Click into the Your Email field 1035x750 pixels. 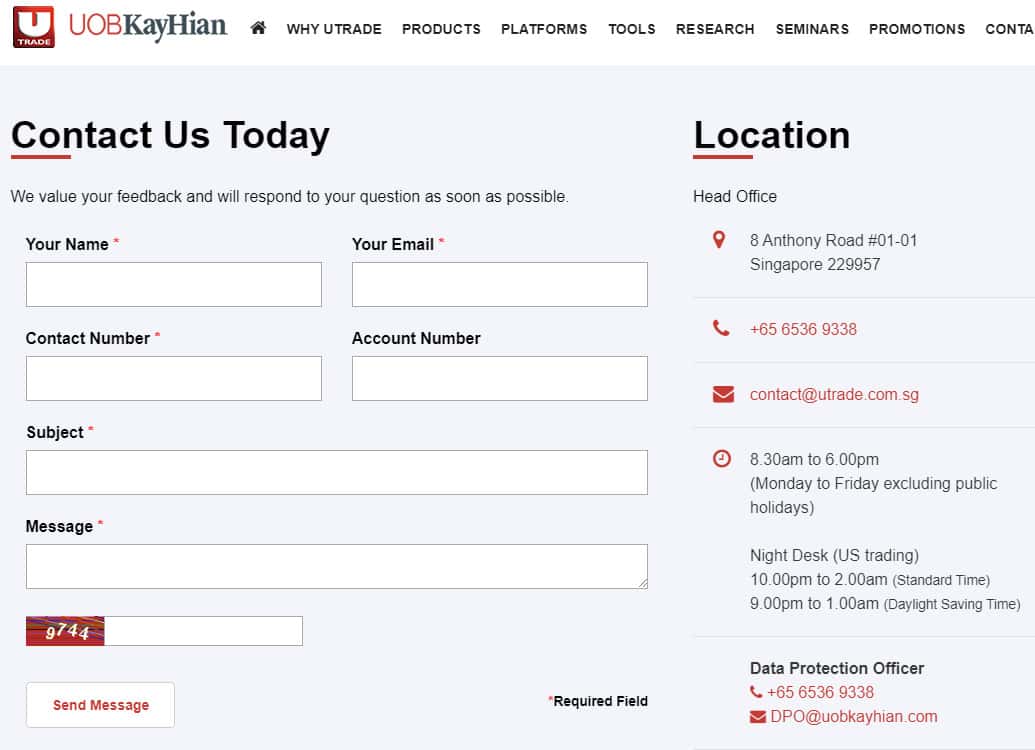pos(499,284)
